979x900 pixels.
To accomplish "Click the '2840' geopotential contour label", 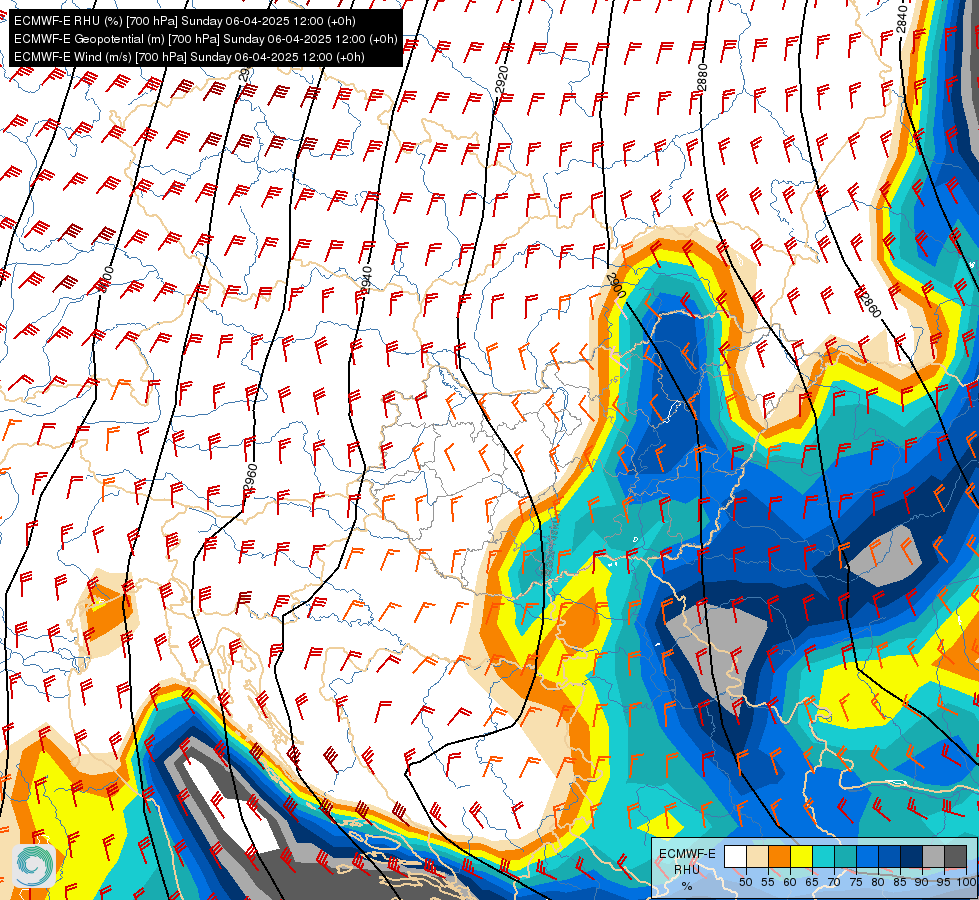I will (x=902, y=19).
